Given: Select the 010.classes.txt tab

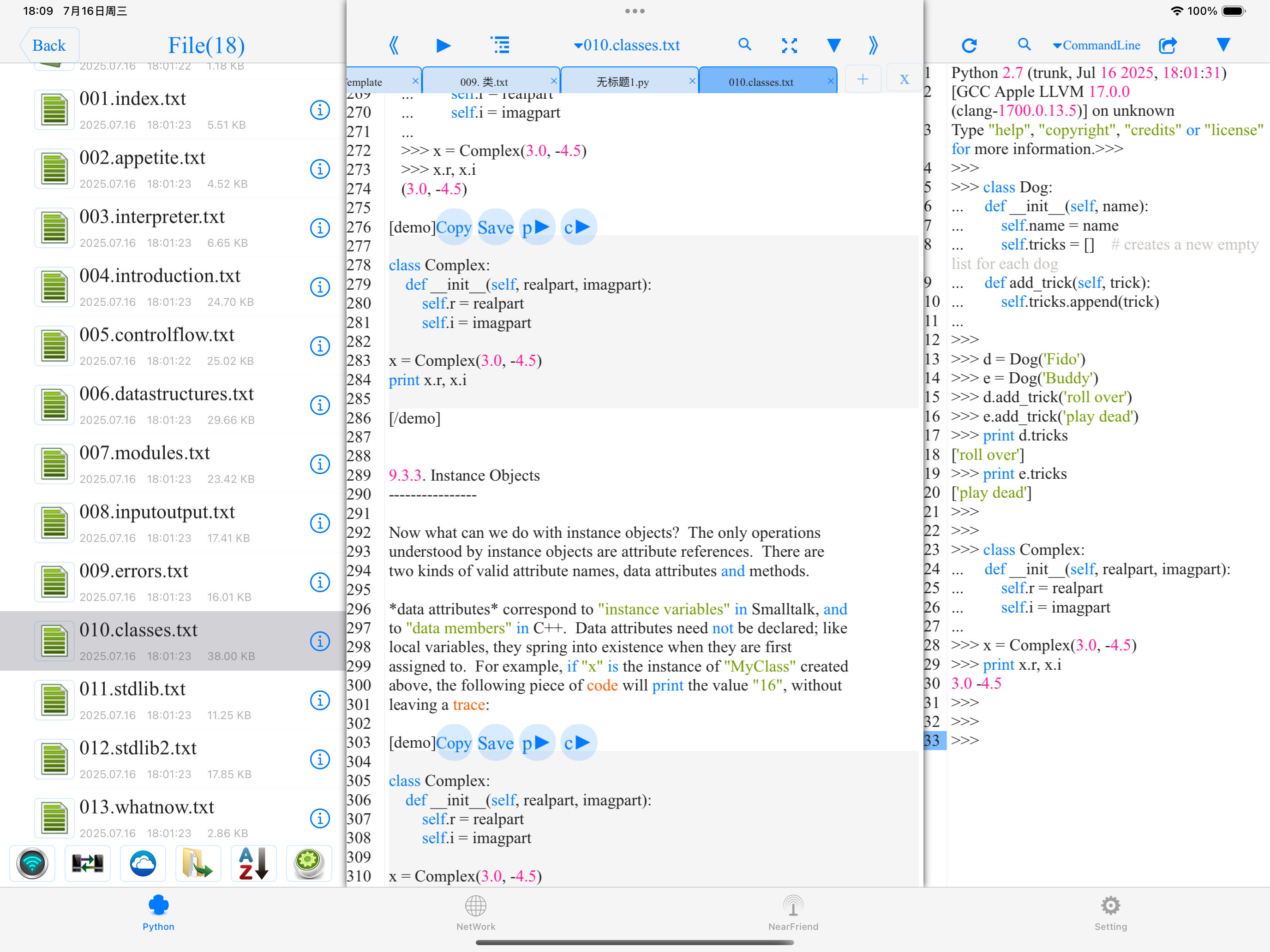Looking at the screenshot, I should click(x=761, y=82).
